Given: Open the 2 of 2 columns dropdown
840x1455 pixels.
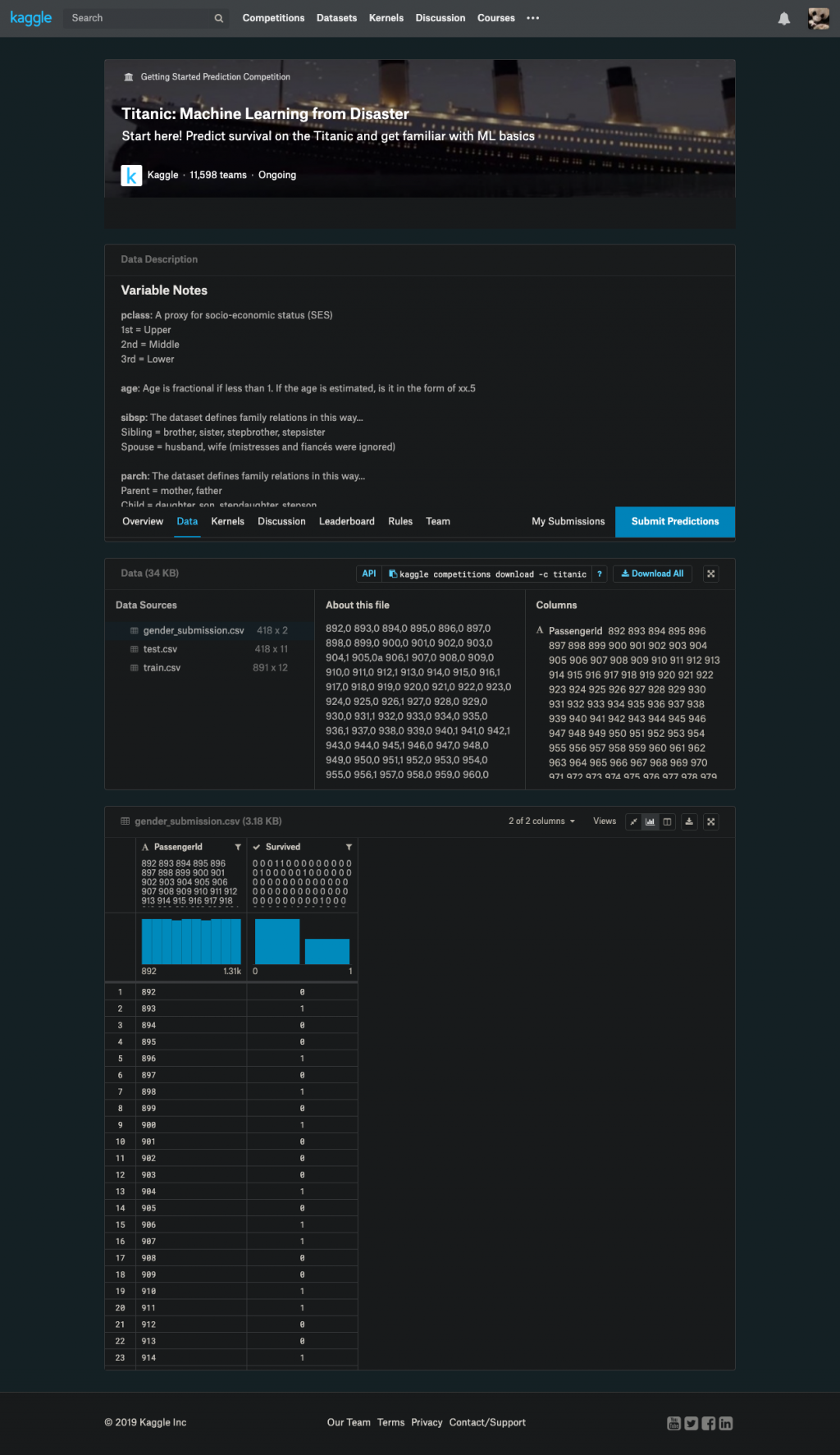Looking at the screenshot, I should [541, 821].
